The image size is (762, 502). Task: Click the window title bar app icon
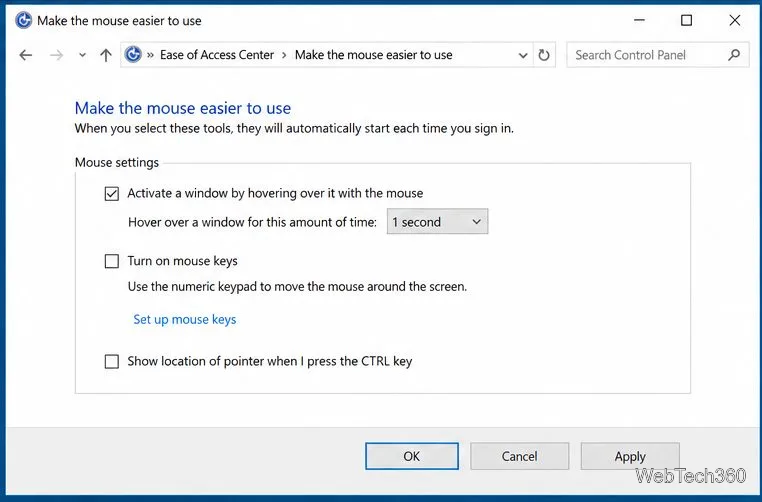click(x=23, y=20)
